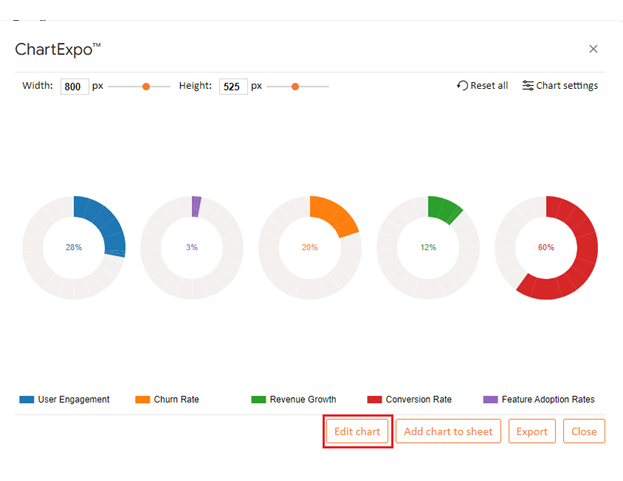The width and height of the screenshot is (623, 481).
Task: Click the purple Feature Adoption Rates swatch
Action: coord(491,400)
